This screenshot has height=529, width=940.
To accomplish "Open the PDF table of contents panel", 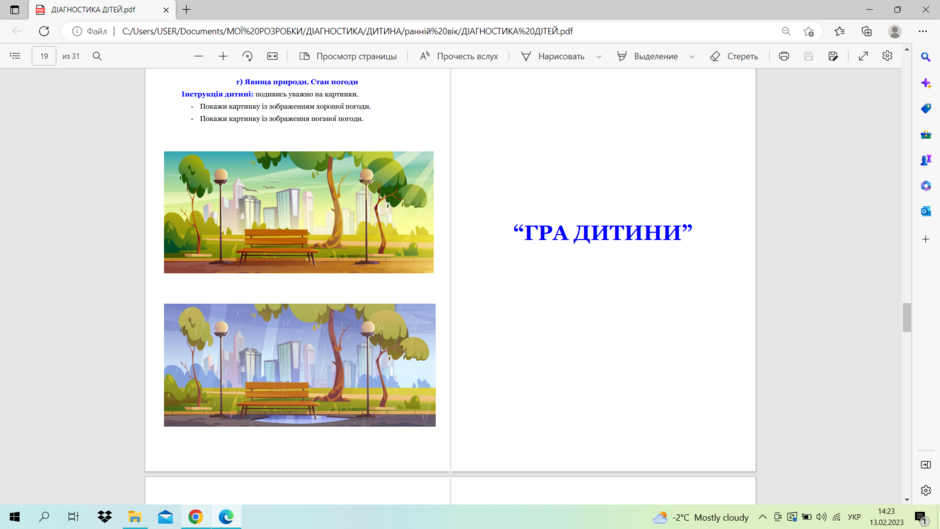I will pos(15,56).
